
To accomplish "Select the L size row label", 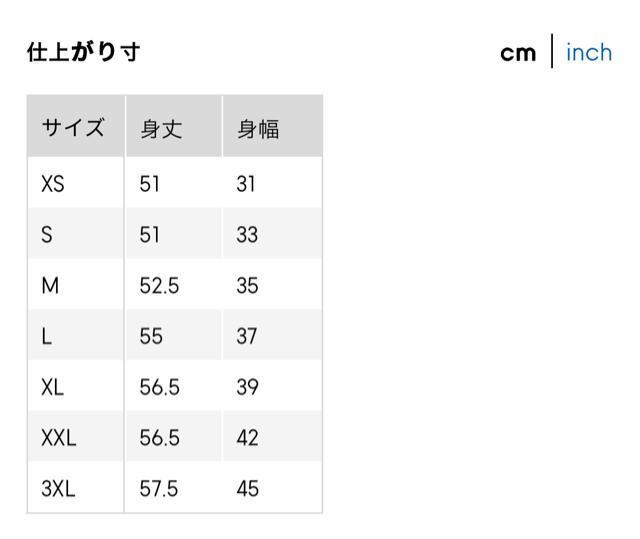I will (46, 337).
